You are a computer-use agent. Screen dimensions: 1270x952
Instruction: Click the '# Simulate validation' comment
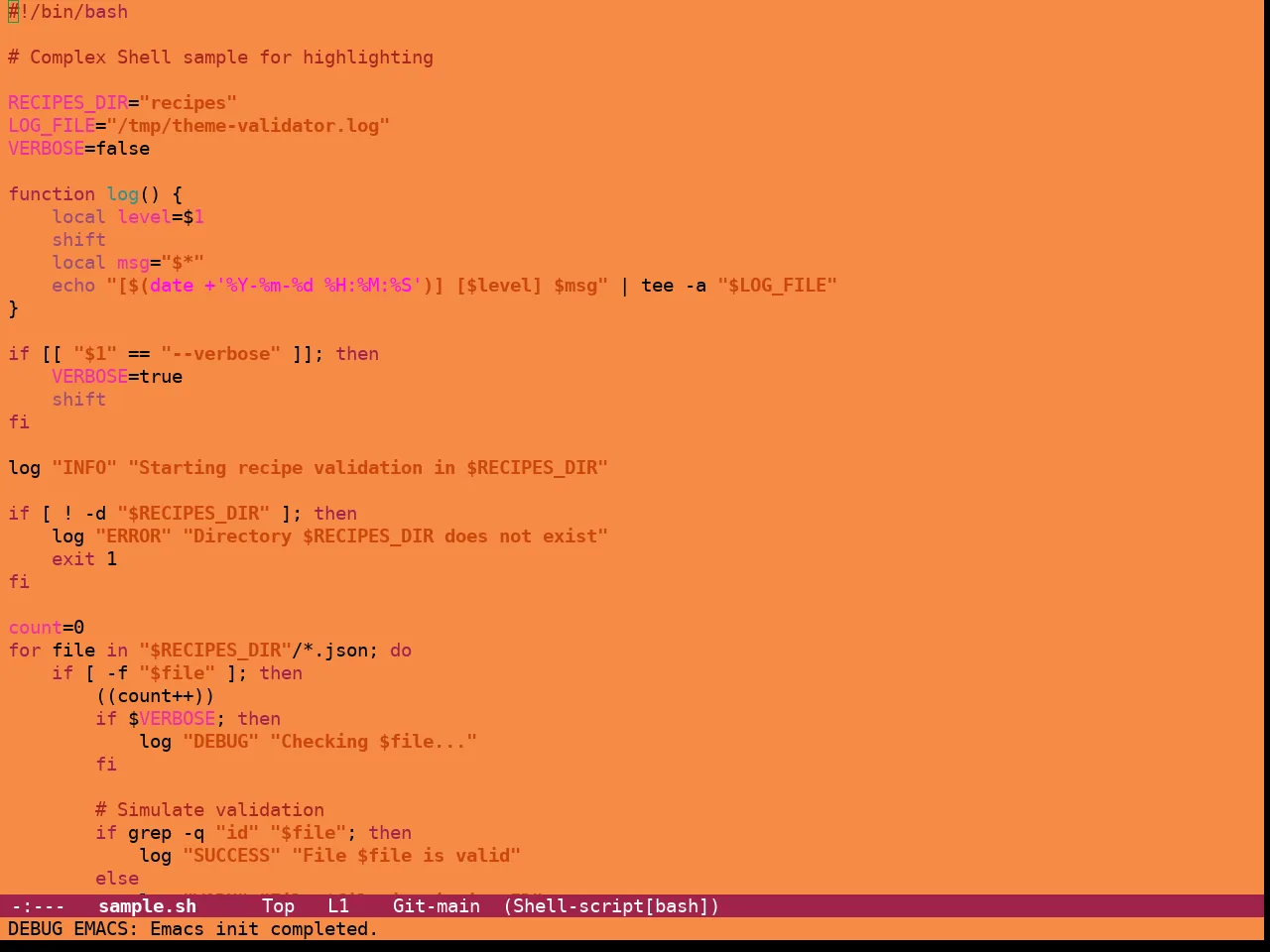(210, 810)
